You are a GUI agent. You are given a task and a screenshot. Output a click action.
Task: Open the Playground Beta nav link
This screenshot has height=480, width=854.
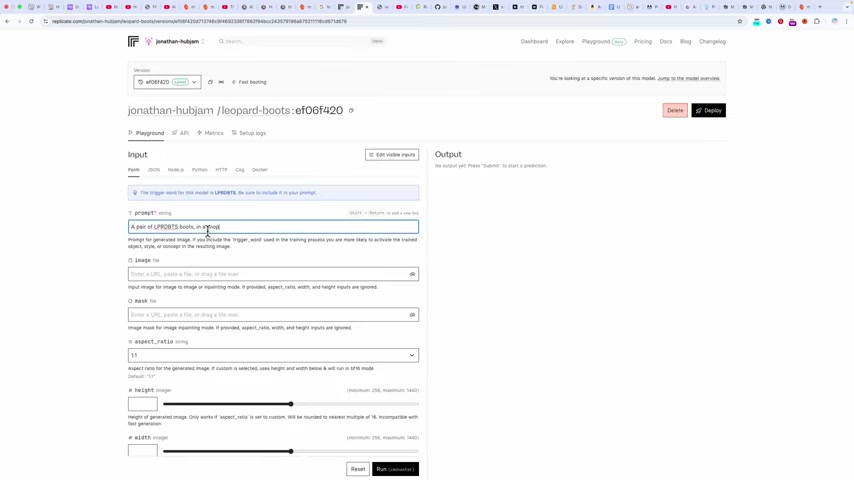604,41
